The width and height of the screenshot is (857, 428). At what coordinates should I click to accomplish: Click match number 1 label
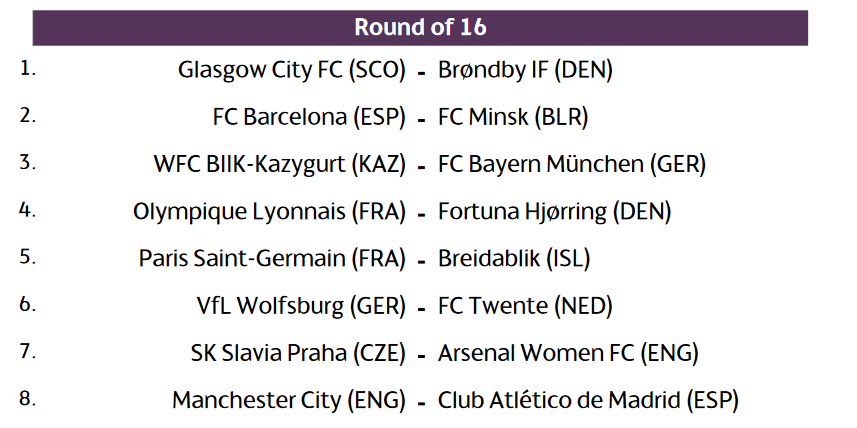[x=27, y=68]
